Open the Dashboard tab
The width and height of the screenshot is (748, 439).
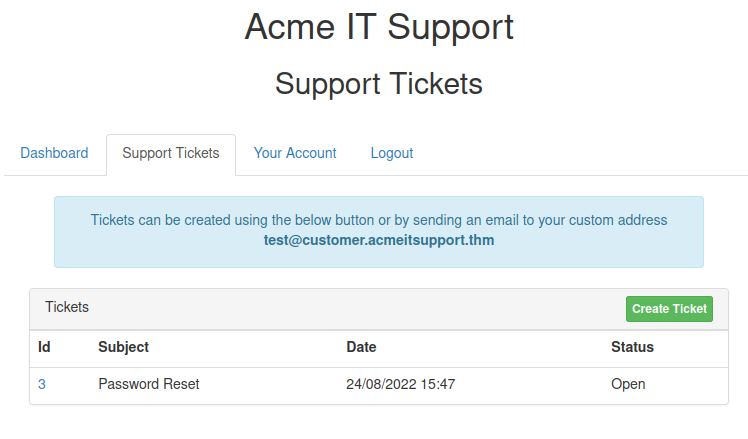54,153
